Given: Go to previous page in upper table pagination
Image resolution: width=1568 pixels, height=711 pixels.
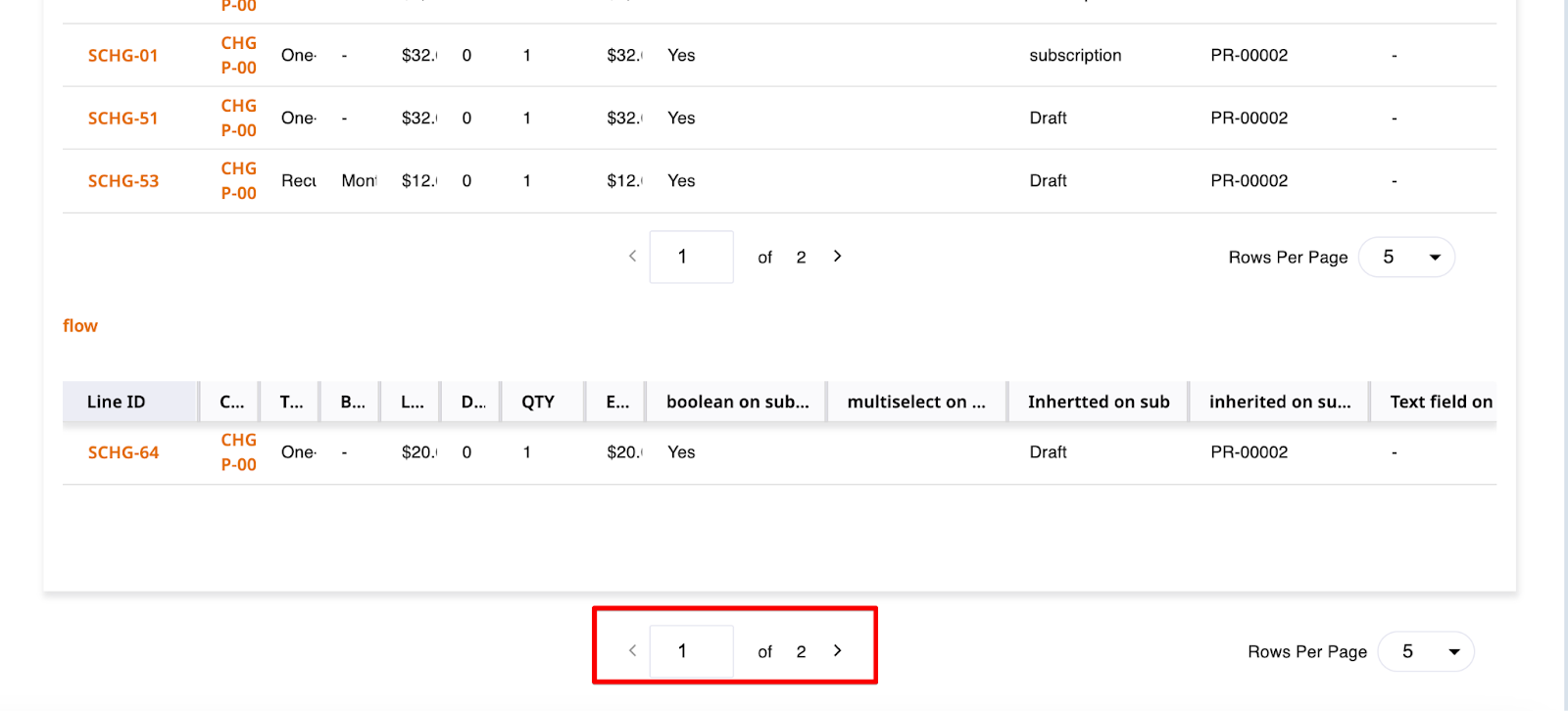Looking at the screenshot, I should click(633, 257).
